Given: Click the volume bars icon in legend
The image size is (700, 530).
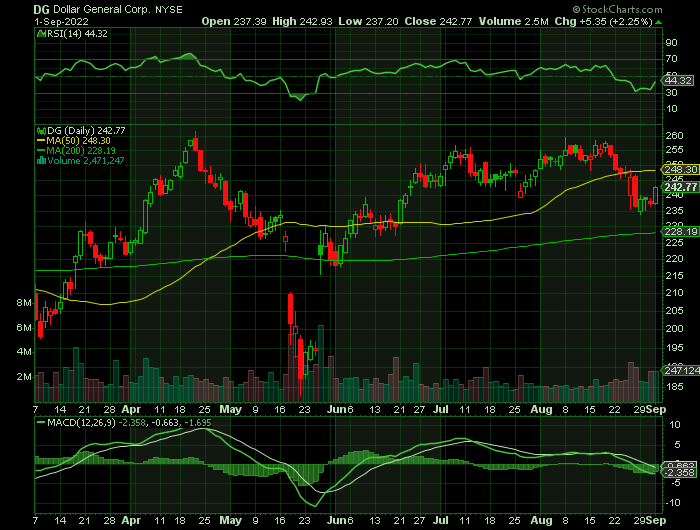Looking at the screenshot, I should [x=42, y=161].
